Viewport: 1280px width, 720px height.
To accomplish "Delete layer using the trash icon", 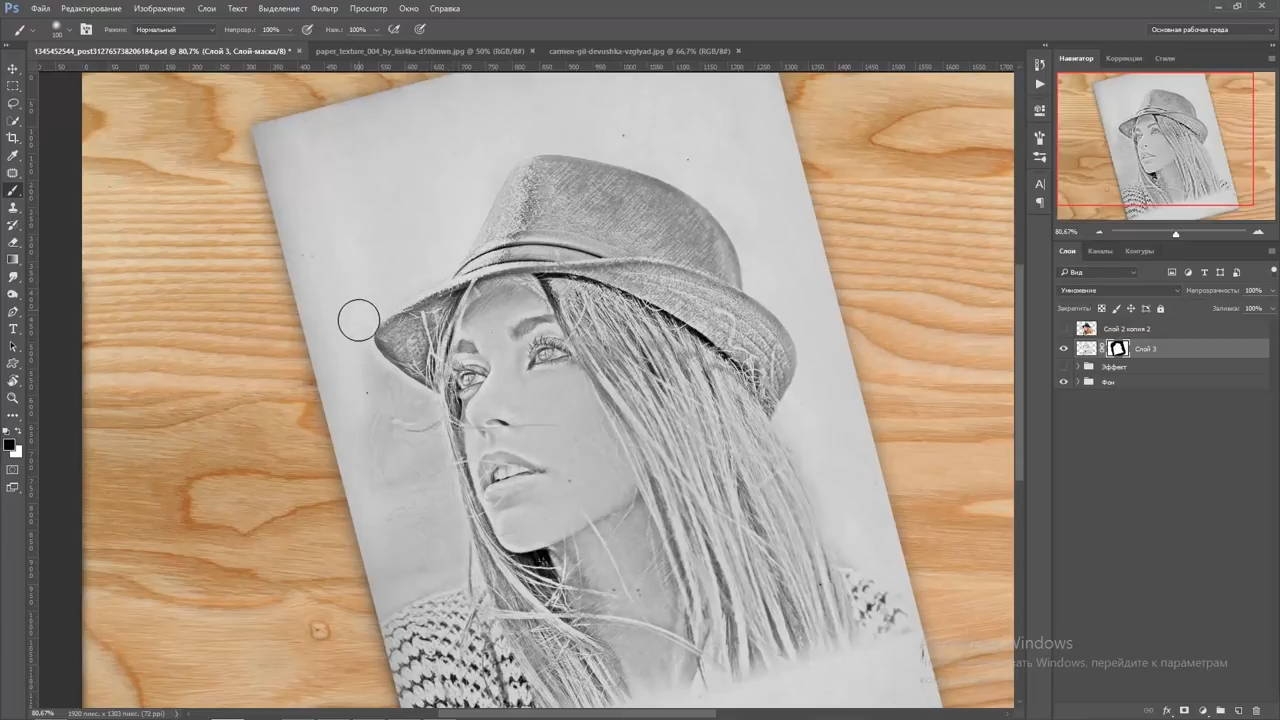I will 1257,711.
